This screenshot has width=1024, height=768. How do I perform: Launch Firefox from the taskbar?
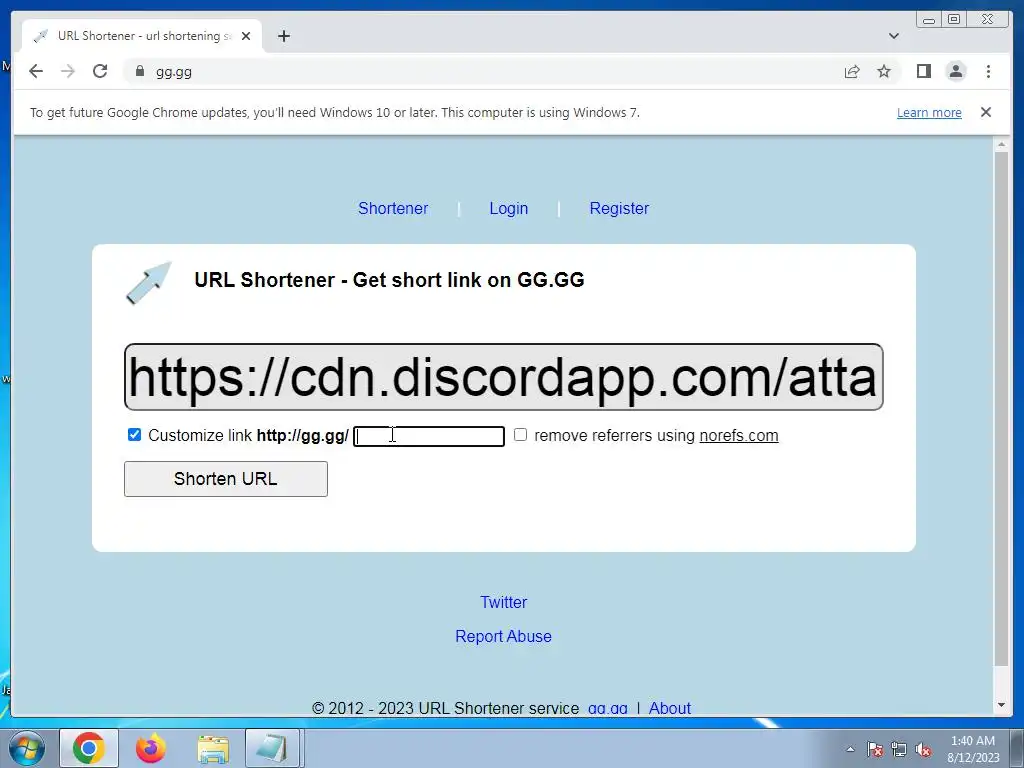(151, 748)
